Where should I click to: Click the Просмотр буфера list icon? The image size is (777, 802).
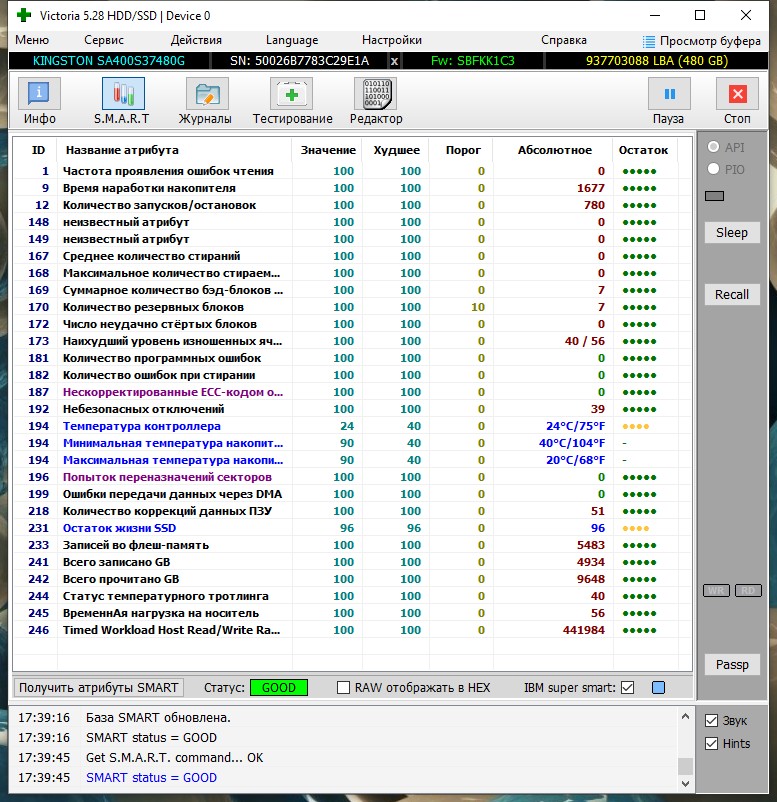[648, 41]
